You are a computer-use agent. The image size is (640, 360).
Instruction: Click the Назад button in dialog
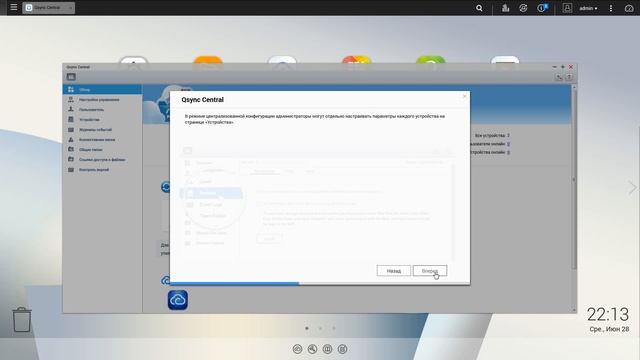tap(393, 271)
